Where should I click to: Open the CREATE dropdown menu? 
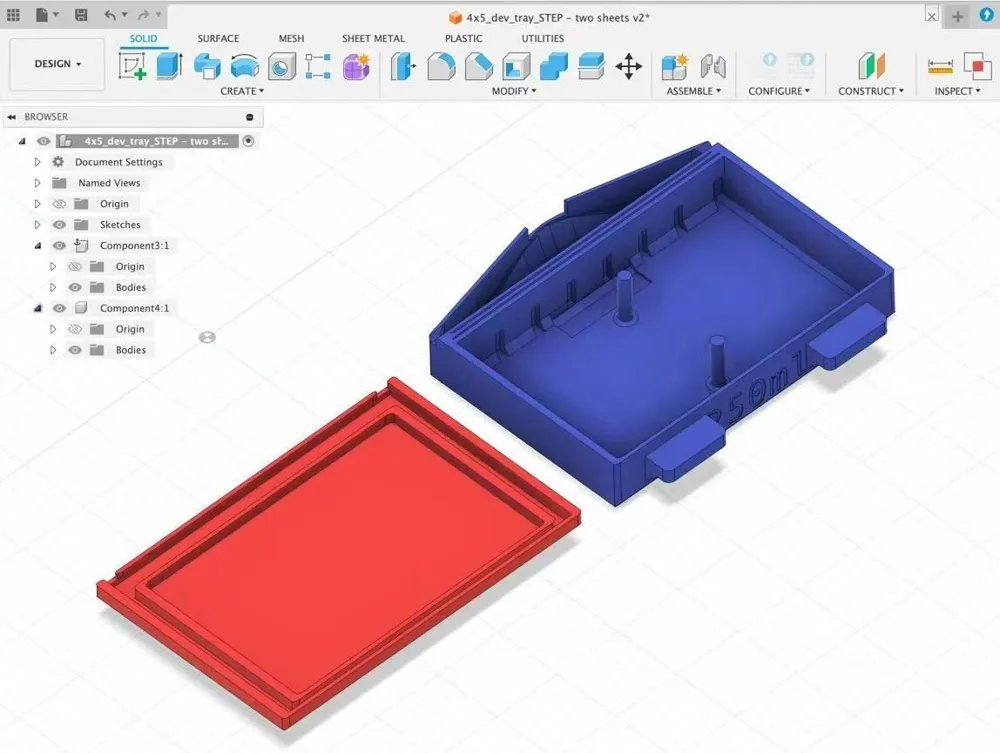pyautogui.click(x=242, y=91)
